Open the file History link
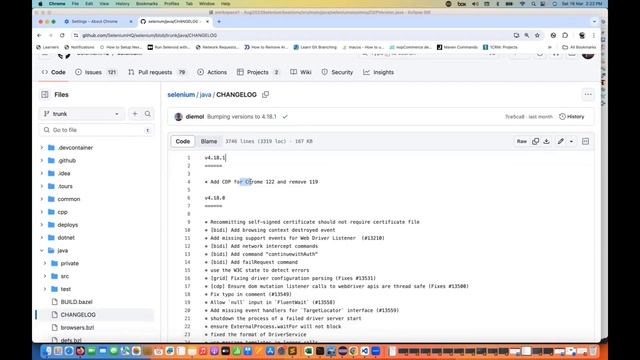Image resolution: width=640 pixels, height=360 pixels. [x=571, y=117]
